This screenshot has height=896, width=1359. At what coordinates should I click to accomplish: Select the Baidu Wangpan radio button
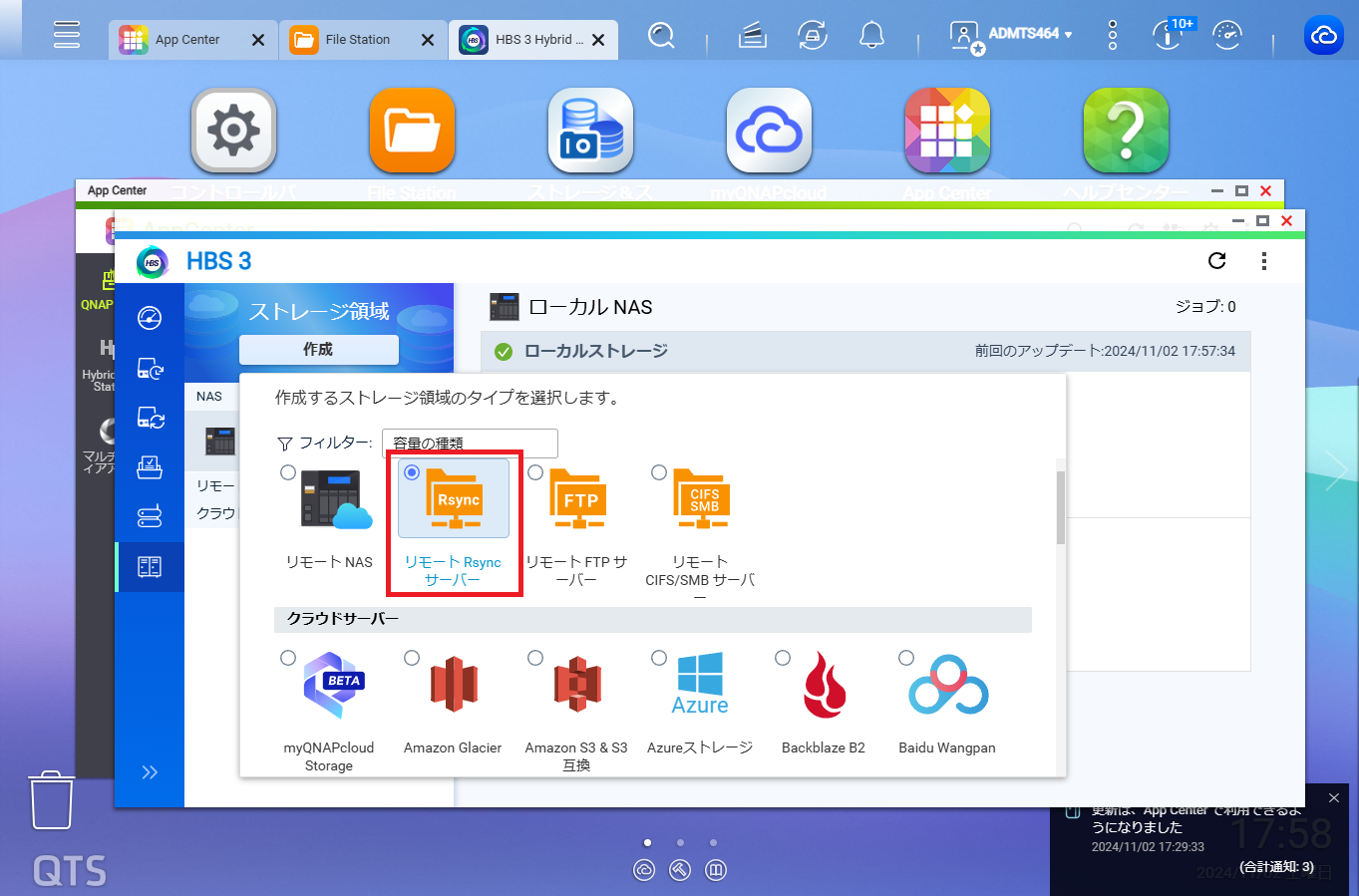click(906, 658)
